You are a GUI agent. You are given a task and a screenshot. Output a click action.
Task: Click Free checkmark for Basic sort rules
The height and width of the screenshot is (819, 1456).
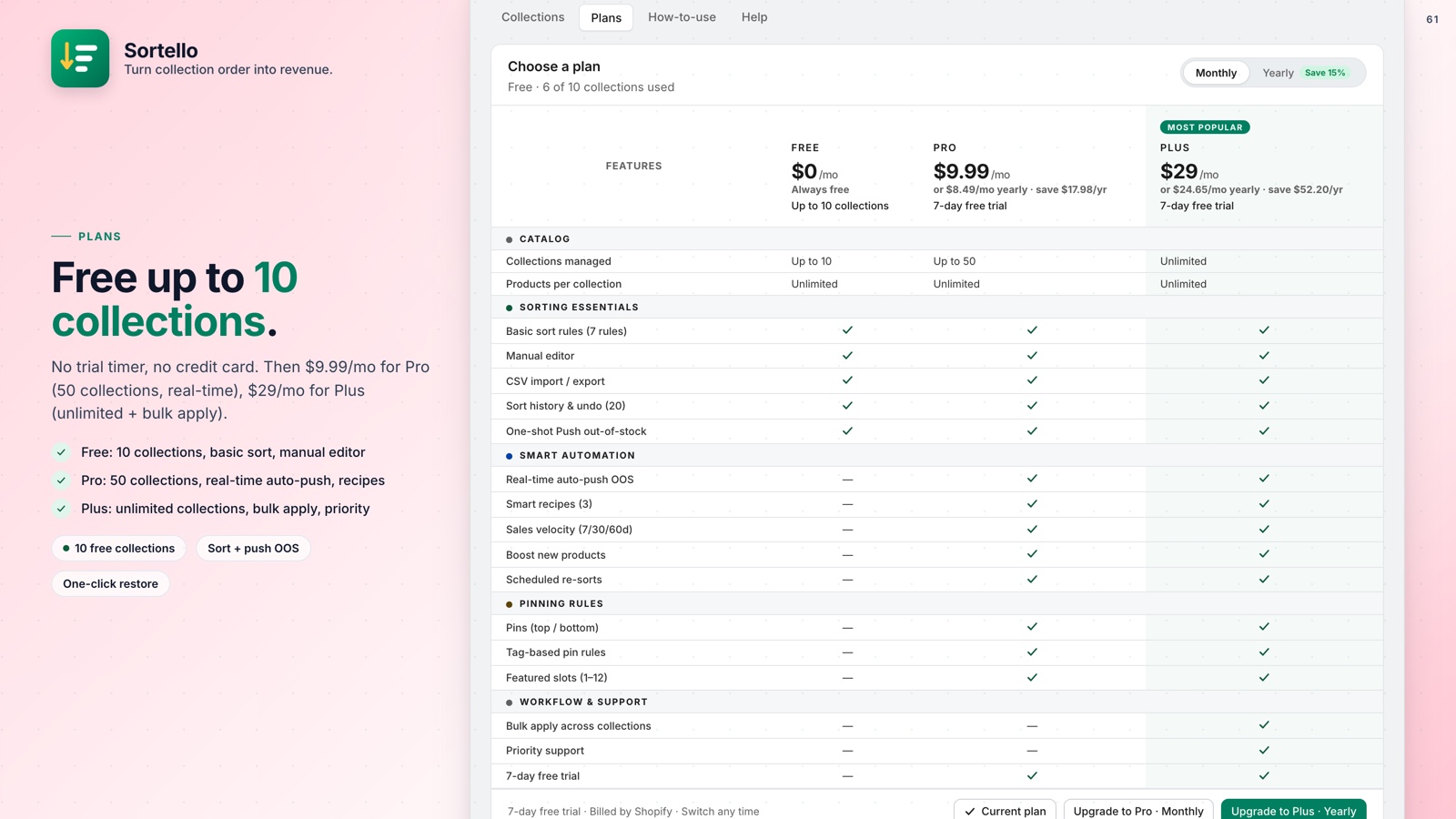click(847, 330)
